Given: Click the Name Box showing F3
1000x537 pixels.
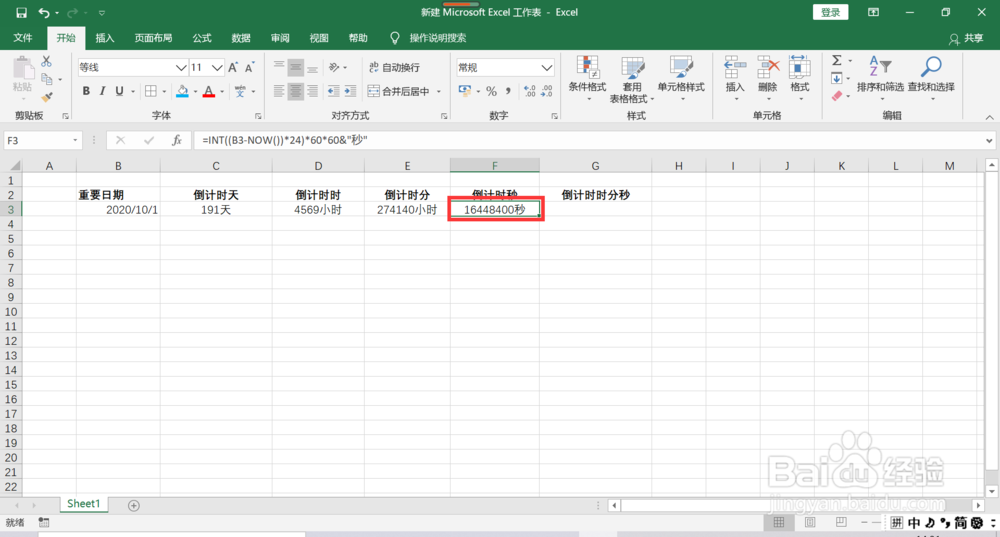Looking at the screenshot, I should click(43, 140).
